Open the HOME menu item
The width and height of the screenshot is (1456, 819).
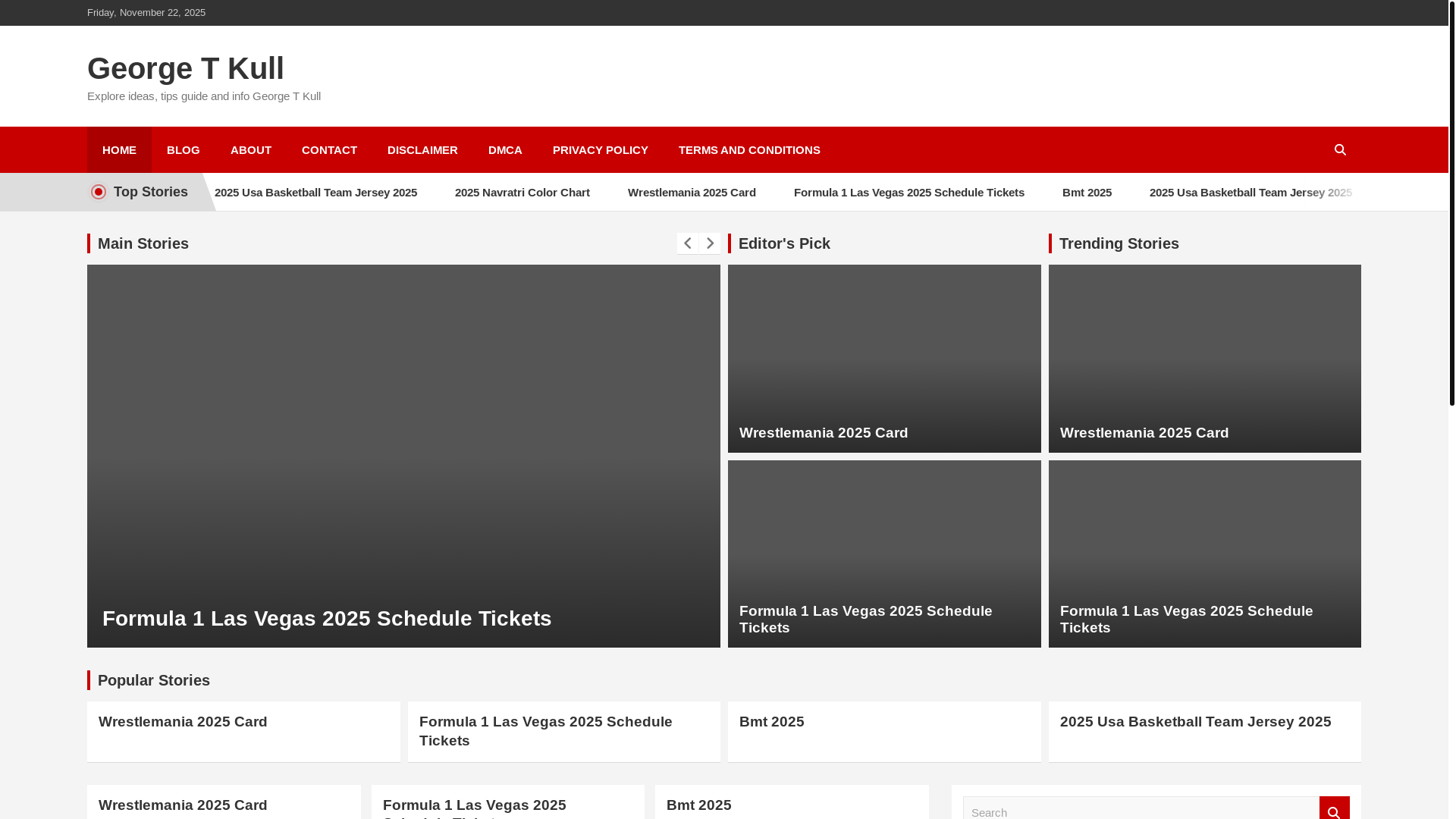[x=119, y=150]
